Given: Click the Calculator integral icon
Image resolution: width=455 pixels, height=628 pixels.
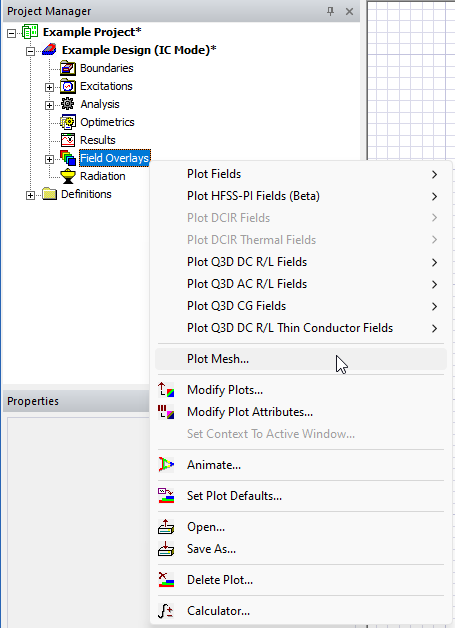Looking at the screenshot, I should (166, 611).
